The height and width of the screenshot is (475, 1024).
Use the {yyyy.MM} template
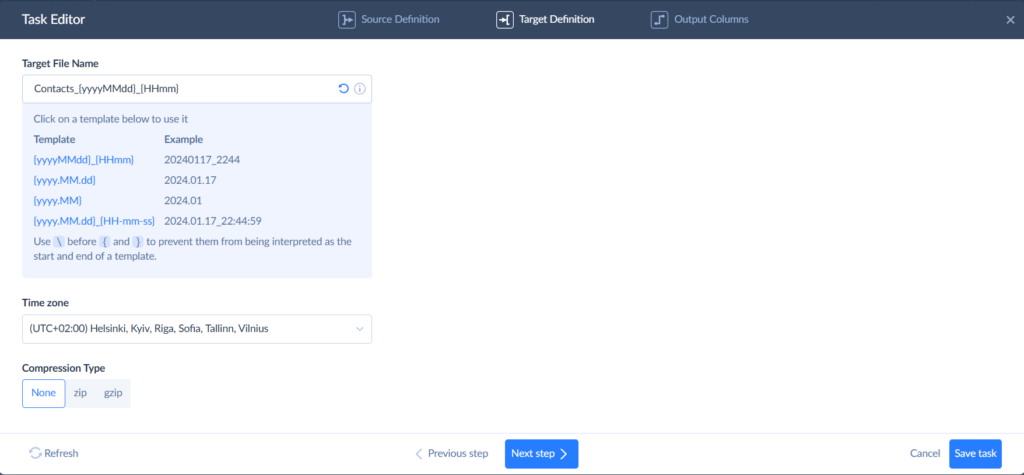pyautogui.click(x=57, y=200)
